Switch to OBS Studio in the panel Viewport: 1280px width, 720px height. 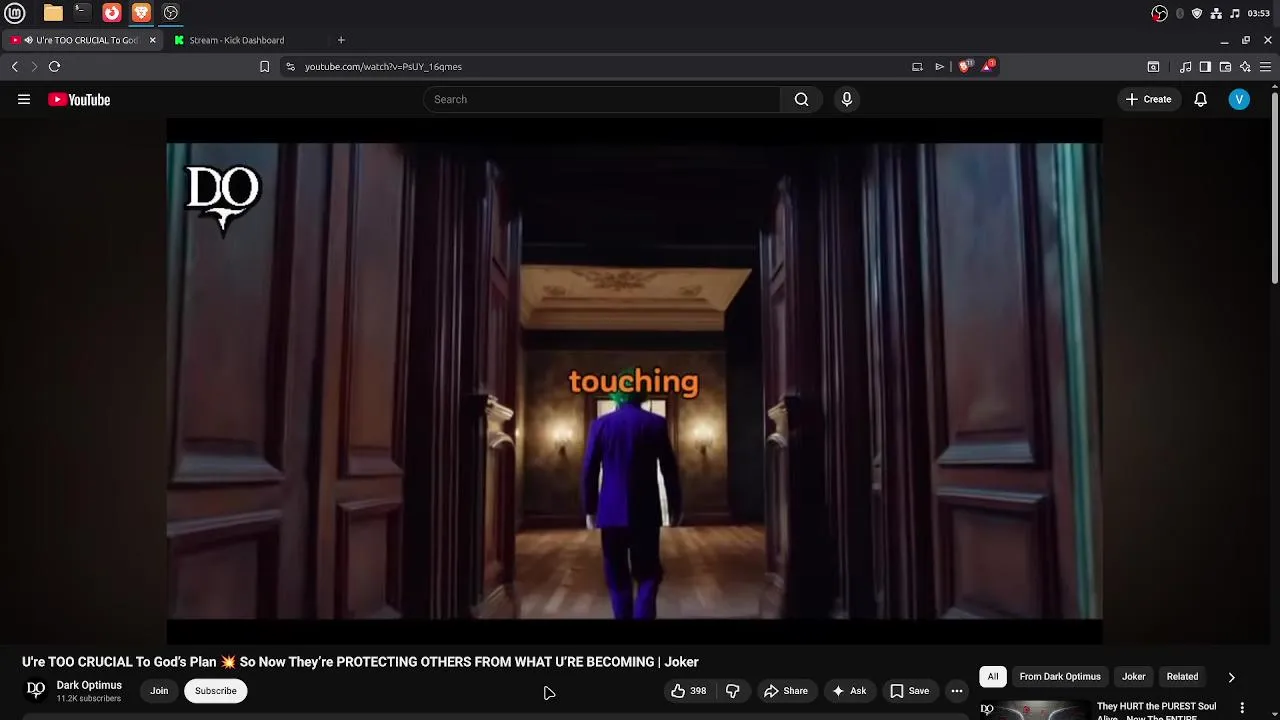(x=171, y=13)
